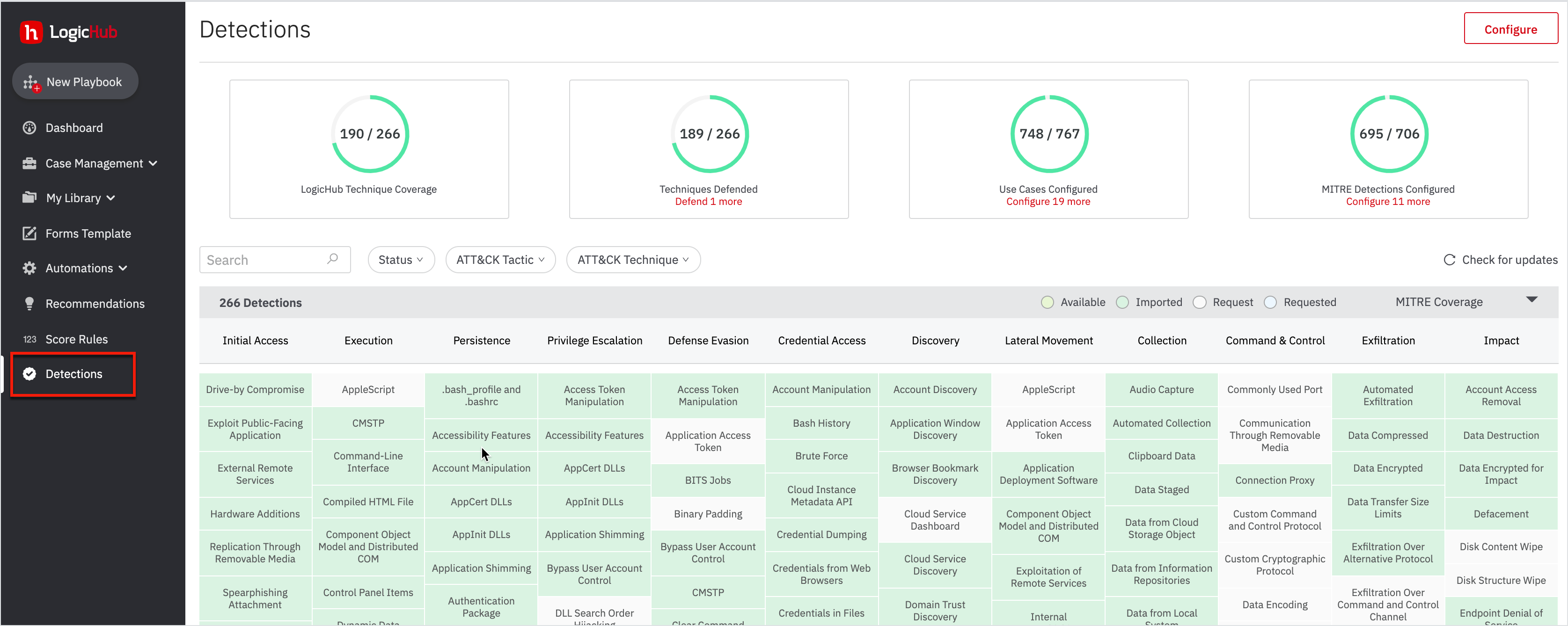Viewport: 1568px width, 626px height.
Task: Select the Brute Force cell
Action: tap(821, 456)
